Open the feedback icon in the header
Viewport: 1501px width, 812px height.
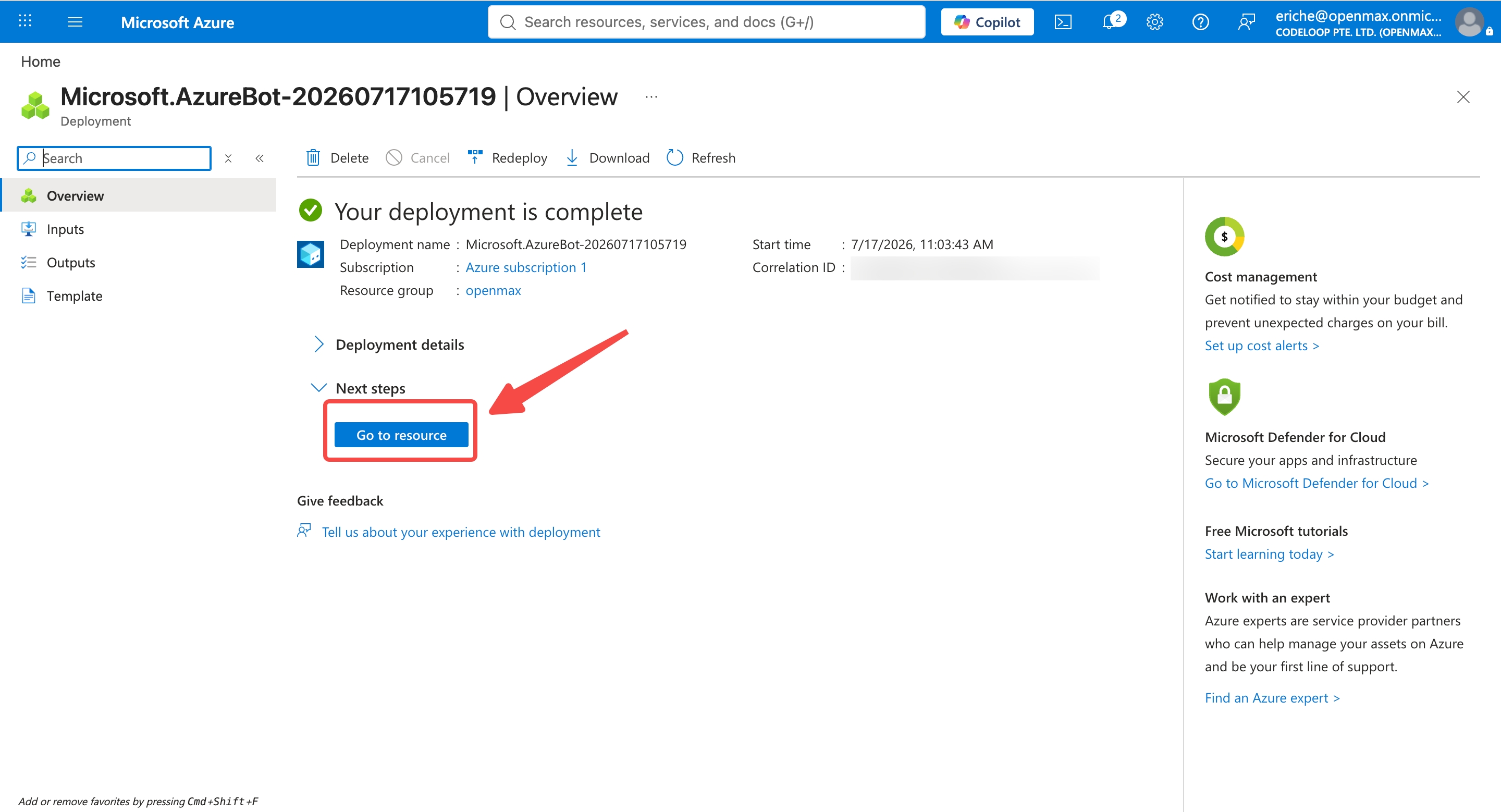coord(1246,22)
